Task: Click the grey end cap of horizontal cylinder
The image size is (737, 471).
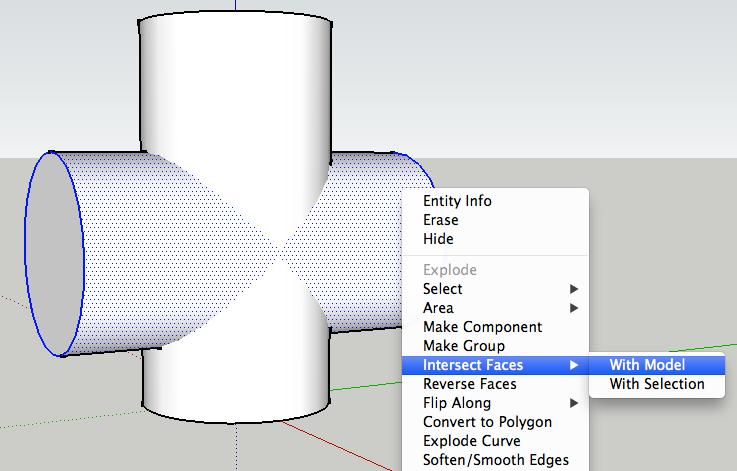Action: coord(55,254)
